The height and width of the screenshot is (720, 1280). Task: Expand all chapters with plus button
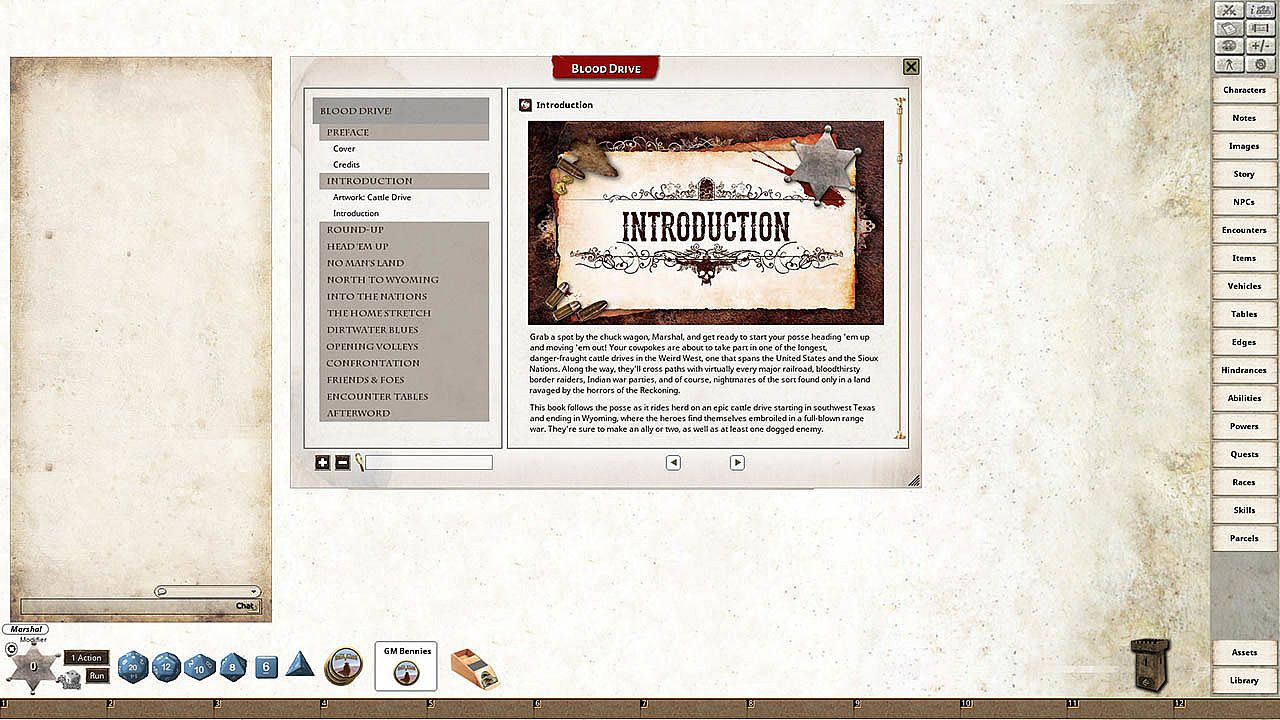(322, 462)
